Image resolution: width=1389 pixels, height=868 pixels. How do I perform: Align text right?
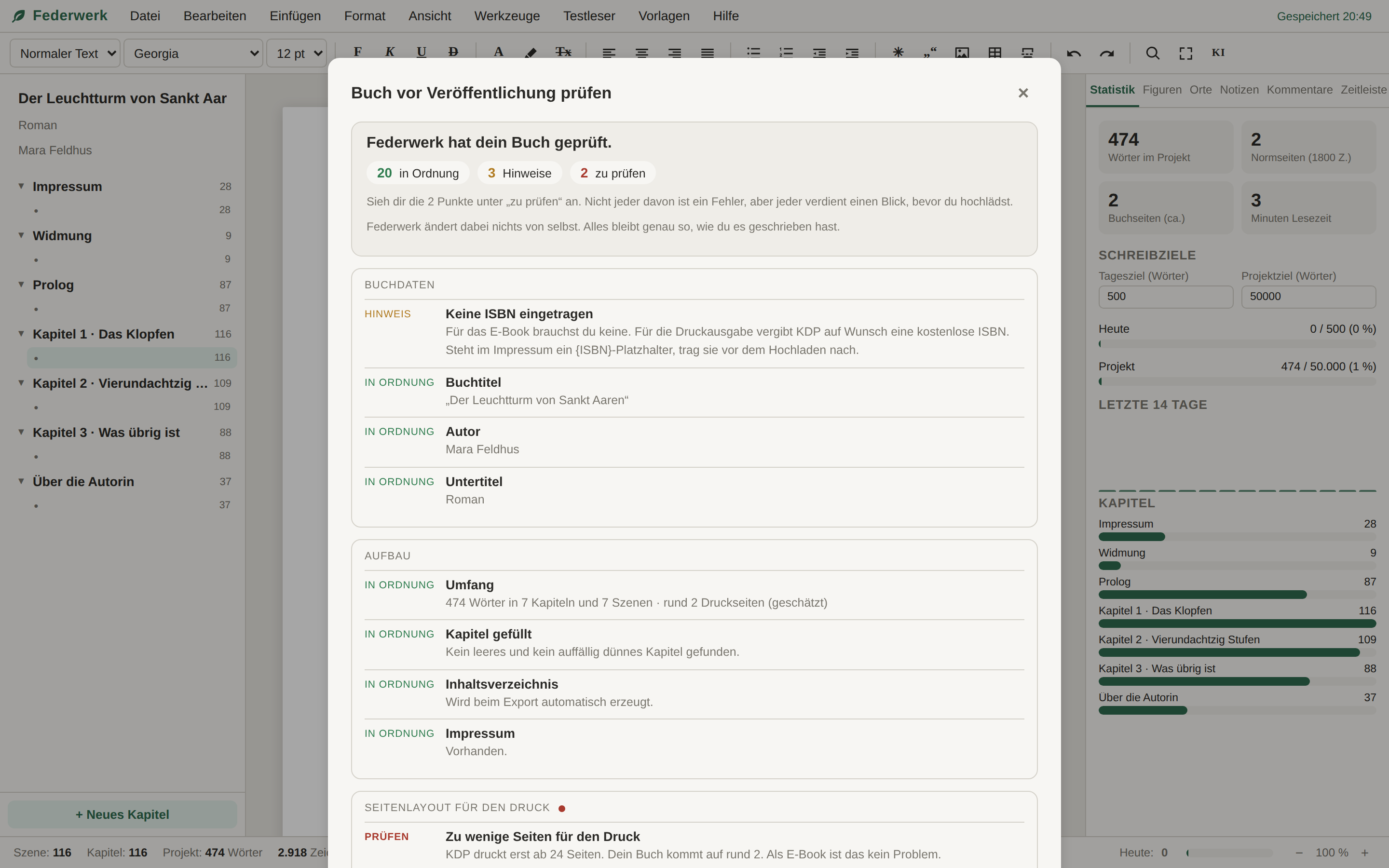coord(674,53)
